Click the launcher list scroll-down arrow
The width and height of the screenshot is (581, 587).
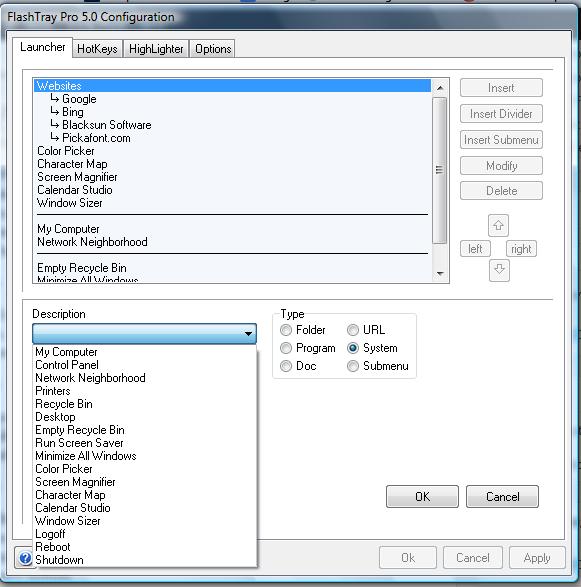[440, 274]
